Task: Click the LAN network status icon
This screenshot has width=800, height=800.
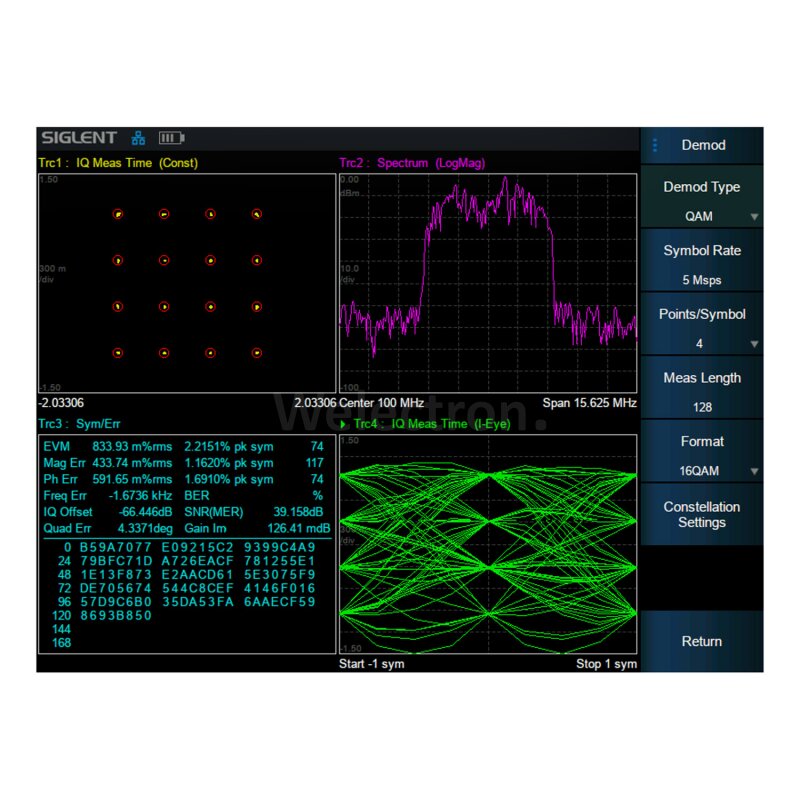Action: pyautogui.click(x=138, y=137)
